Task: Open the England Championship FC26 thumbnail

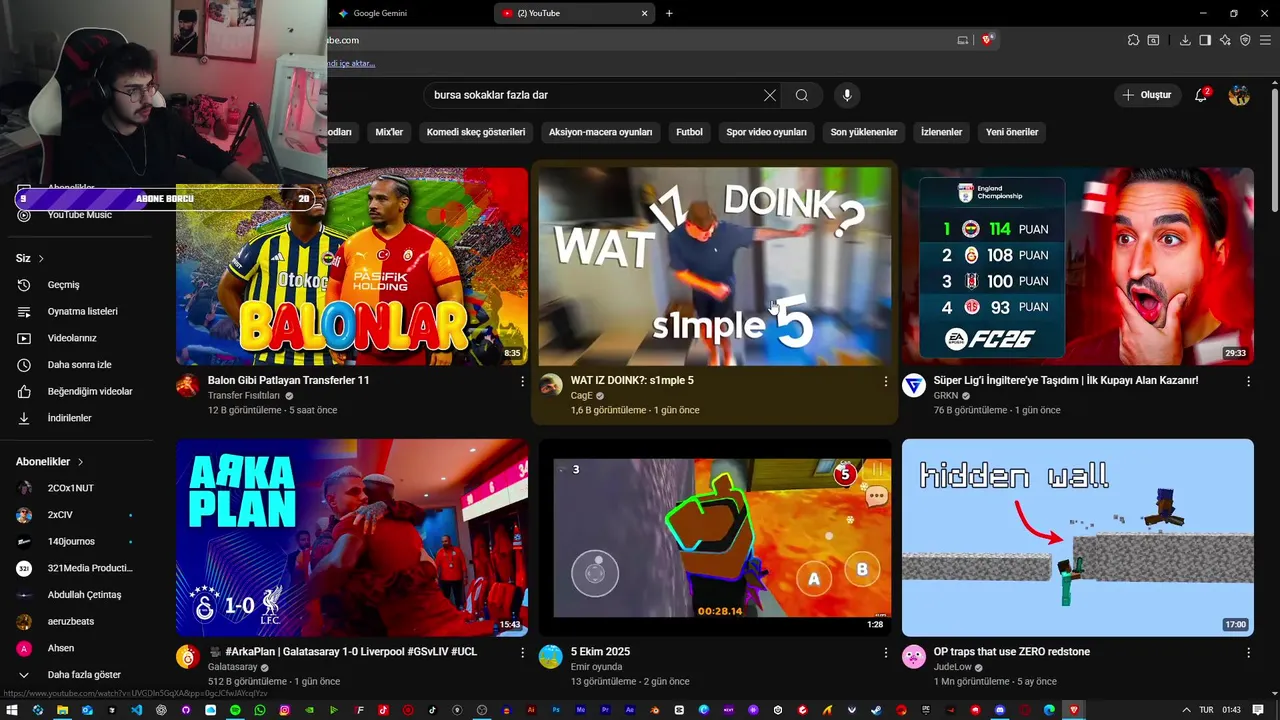Action: [1077, 266]
